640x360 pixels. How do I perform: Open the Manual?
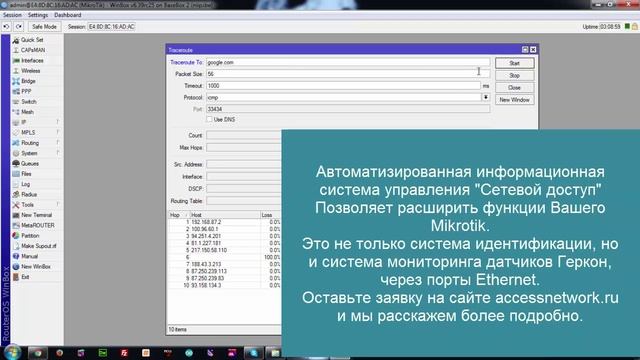tap(29, 256)
